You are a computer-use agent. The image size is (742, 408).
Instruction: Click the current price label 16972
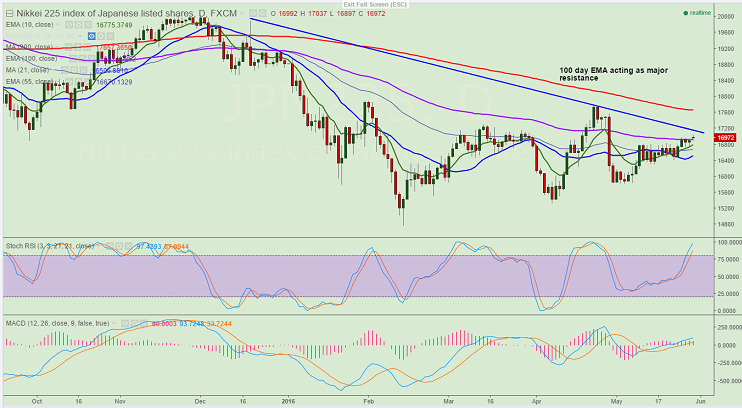(x=725, y=138)
